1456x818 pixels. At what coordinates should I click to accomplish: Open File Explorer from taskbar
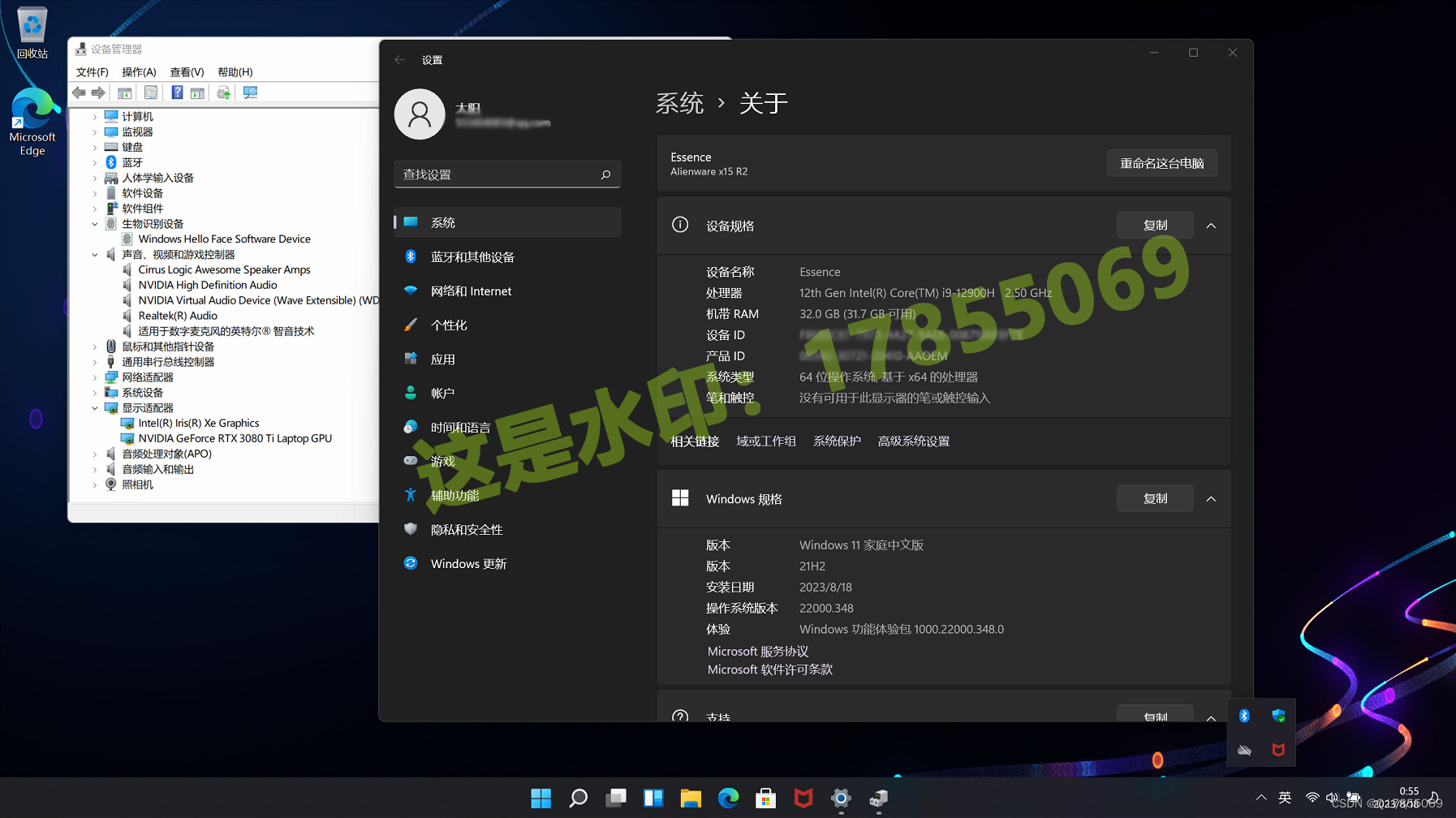(x=691, y=799)
